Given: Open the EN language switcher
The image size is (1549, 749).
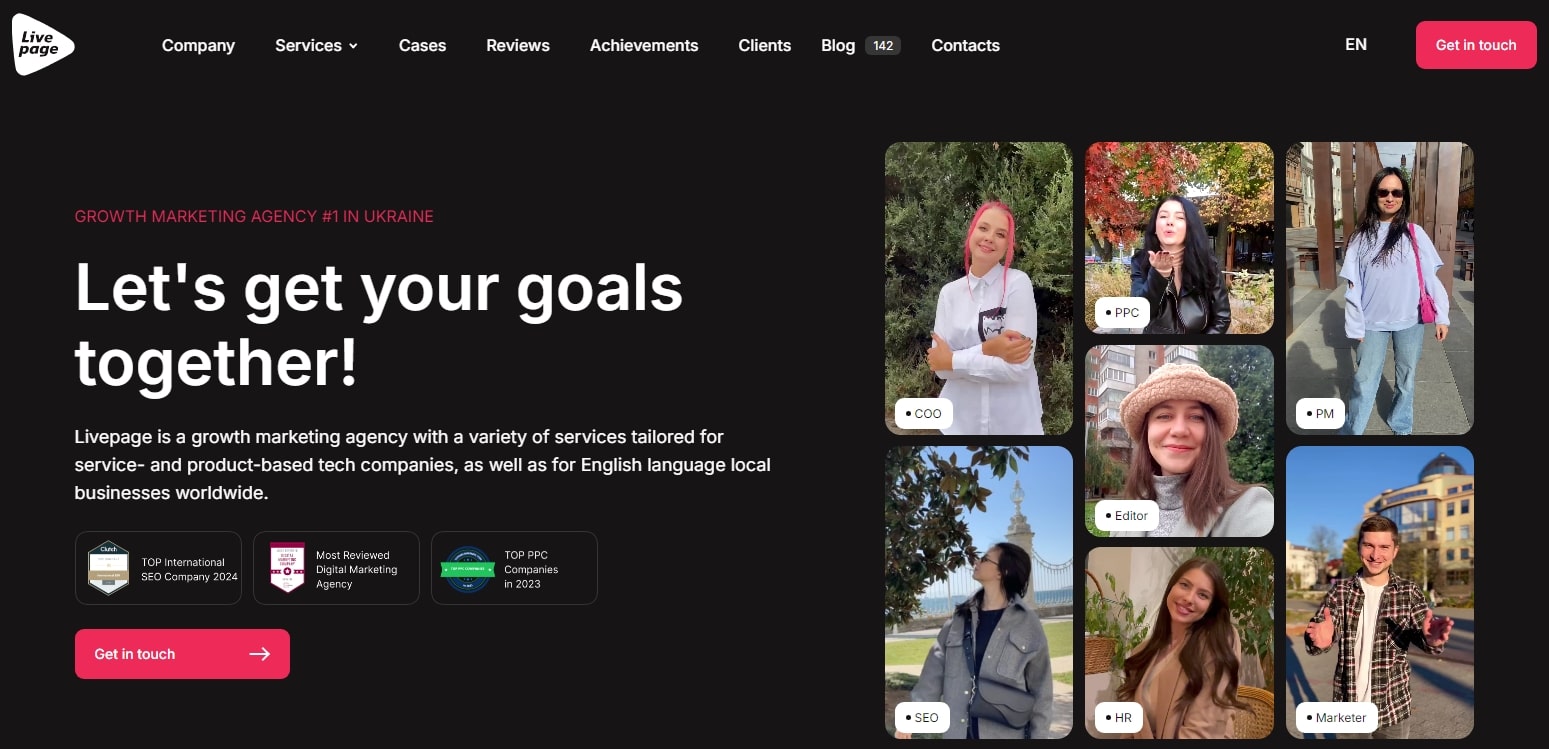Looking at the screenshot, I should point(1356,44).
